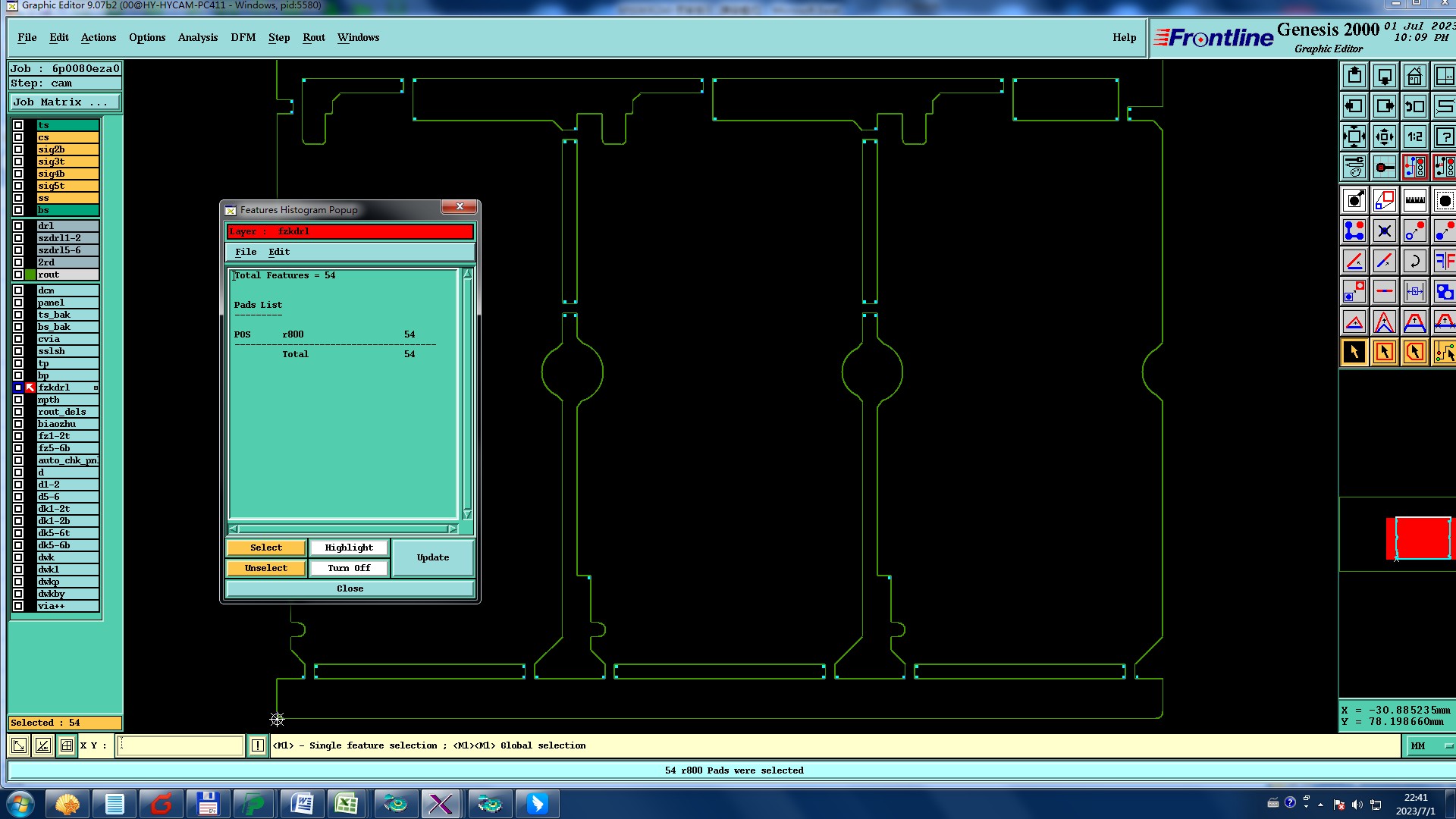Click the polygon selection arrow icon
Image resolution: width=1456 pixels, height=819 pixels.
coord(1414,352)
